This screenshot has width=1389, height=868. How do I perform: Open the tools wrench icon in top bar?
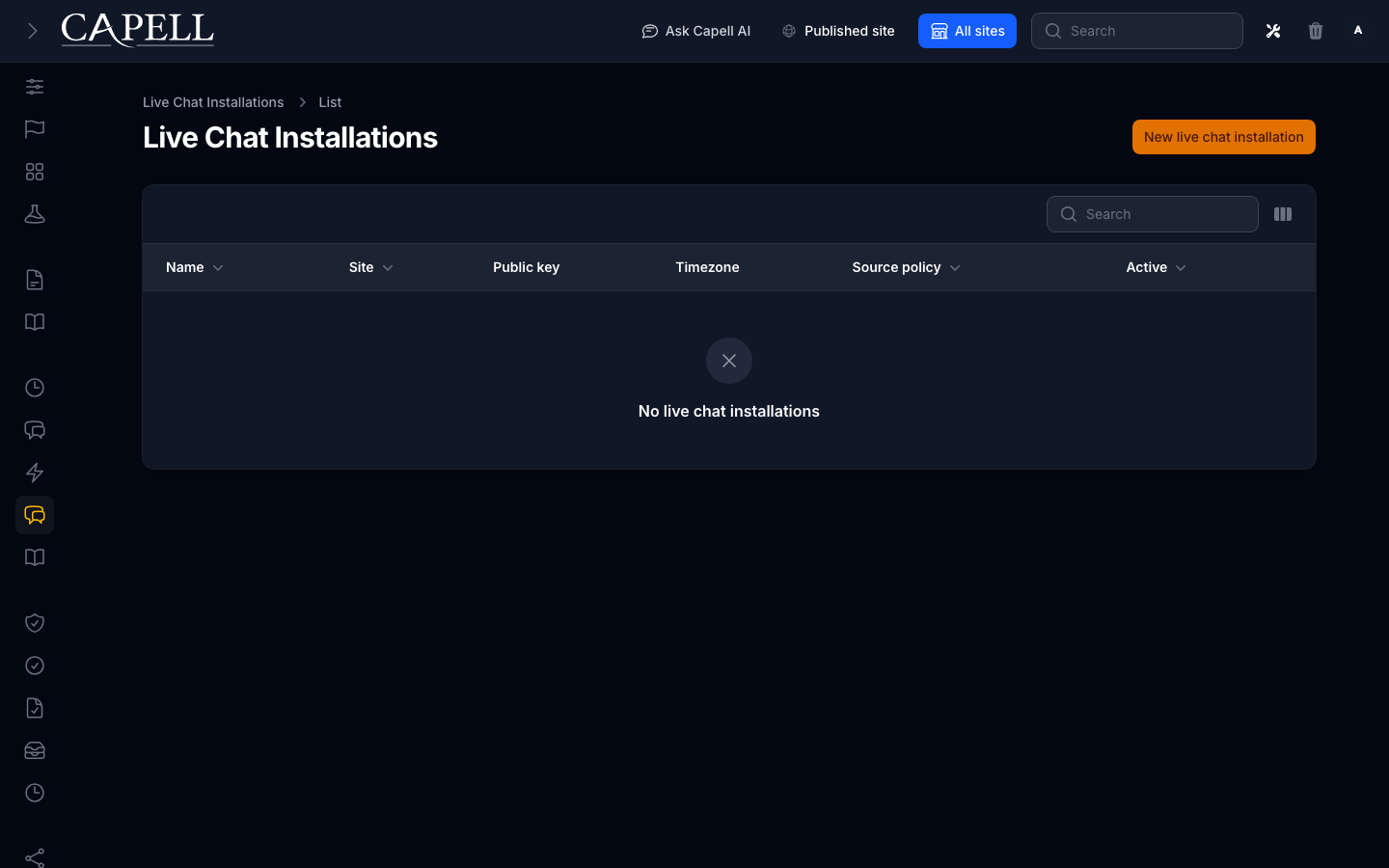1273,31
